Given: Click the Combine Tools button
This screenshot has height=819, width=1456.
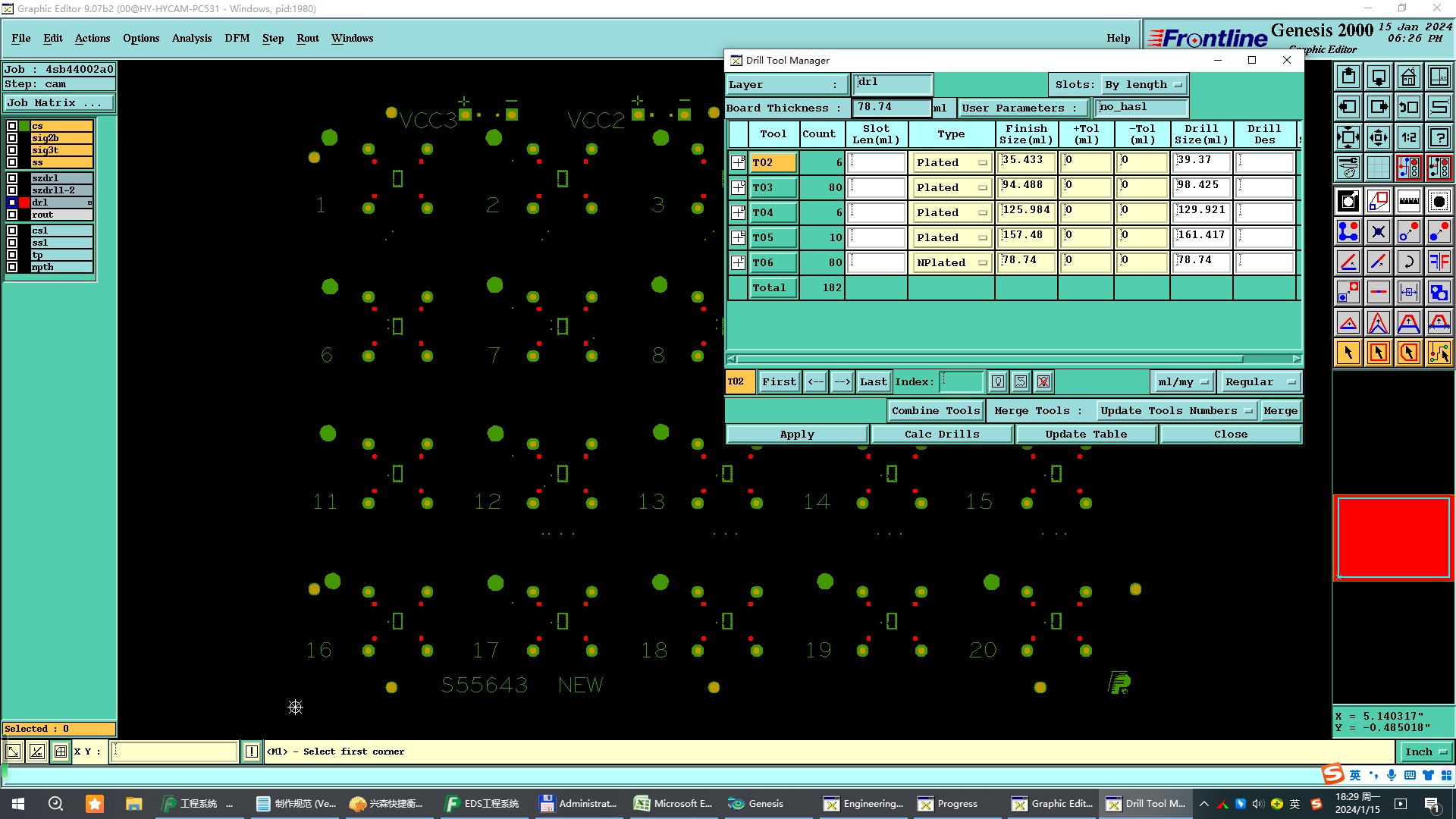Looking at the screenshot, I should point(936,410).
